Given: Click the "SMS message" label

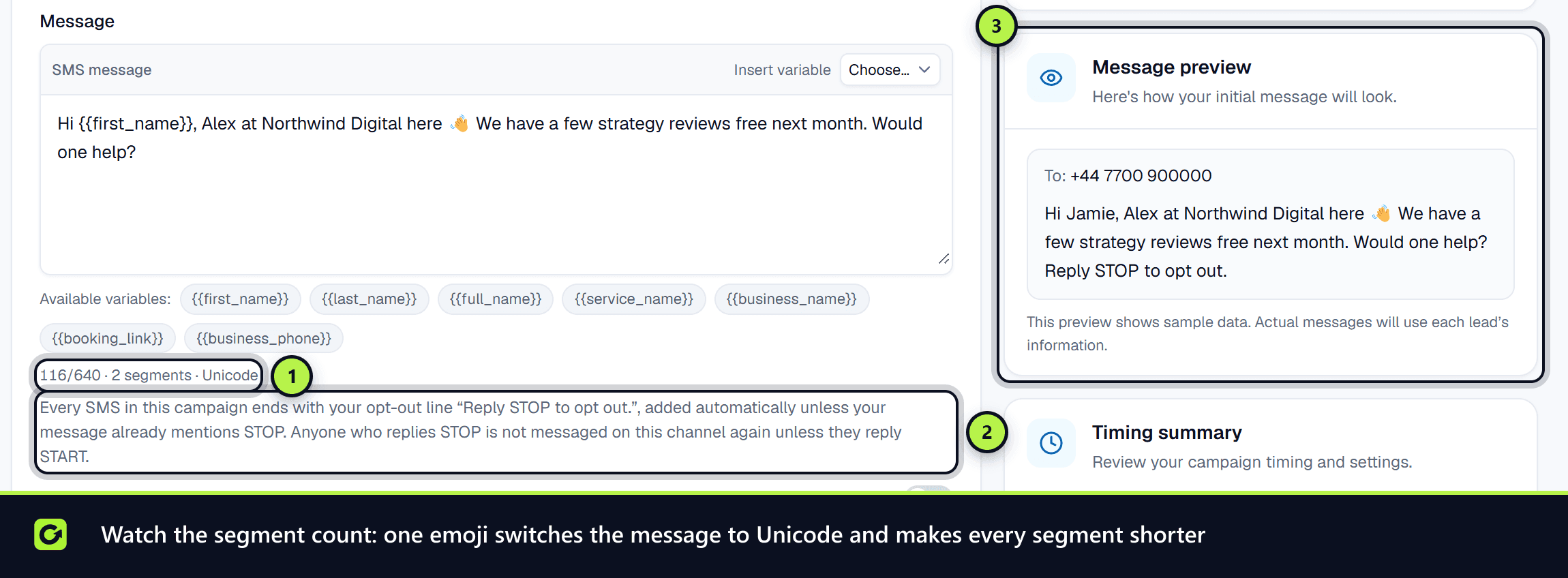Looking at the screenshot, I should 102,70.
